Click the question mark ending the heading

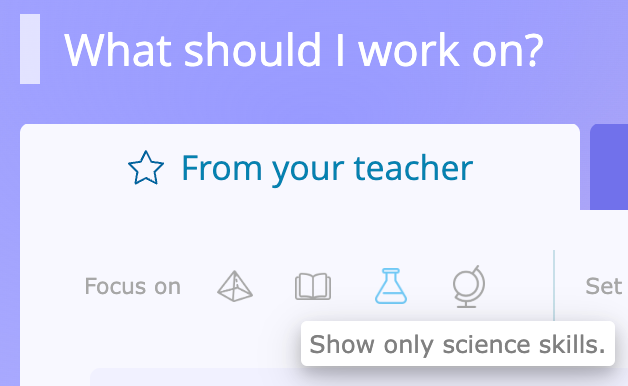click(534, 50)
